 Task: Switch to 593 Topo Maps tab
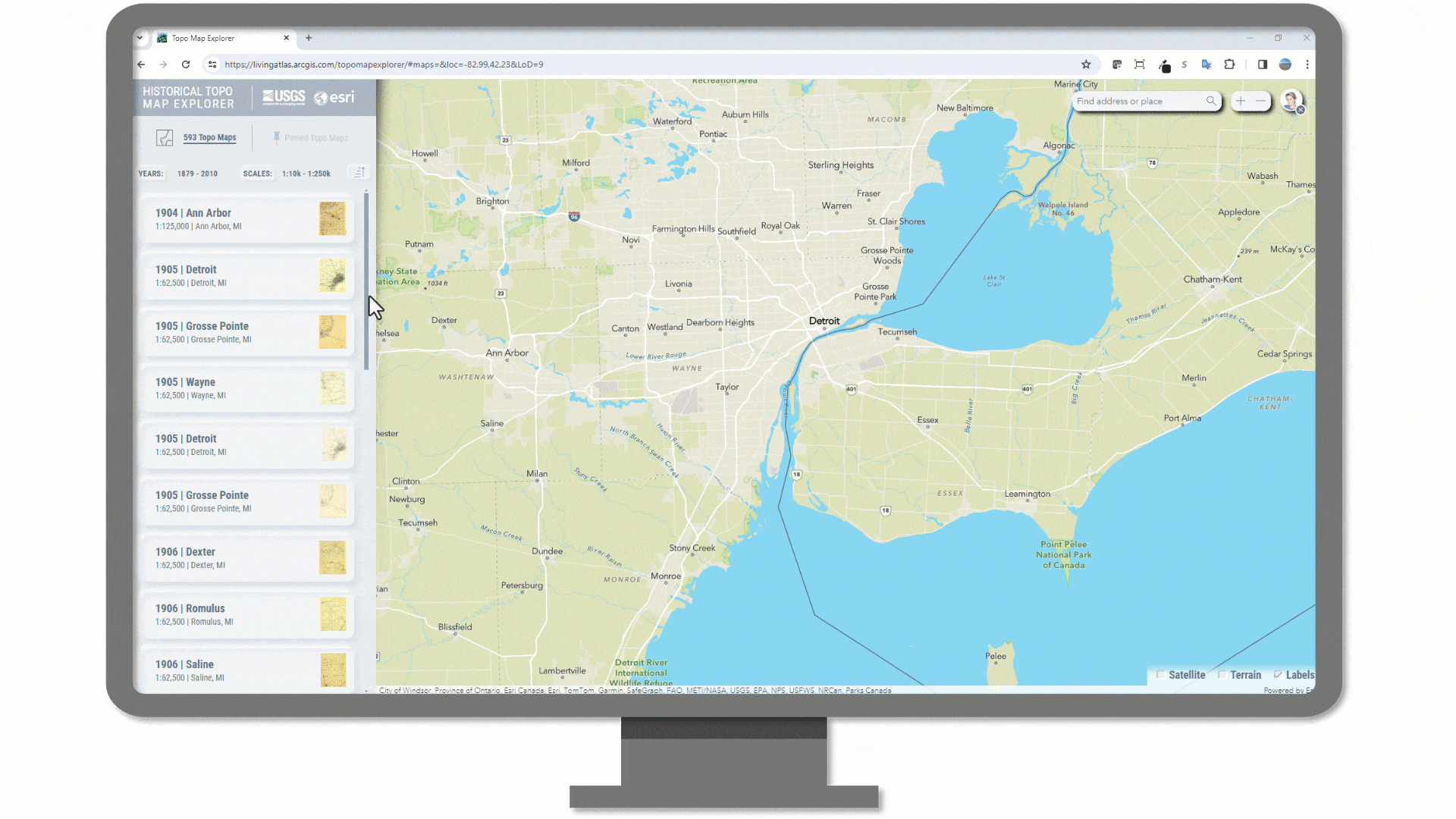209,138
